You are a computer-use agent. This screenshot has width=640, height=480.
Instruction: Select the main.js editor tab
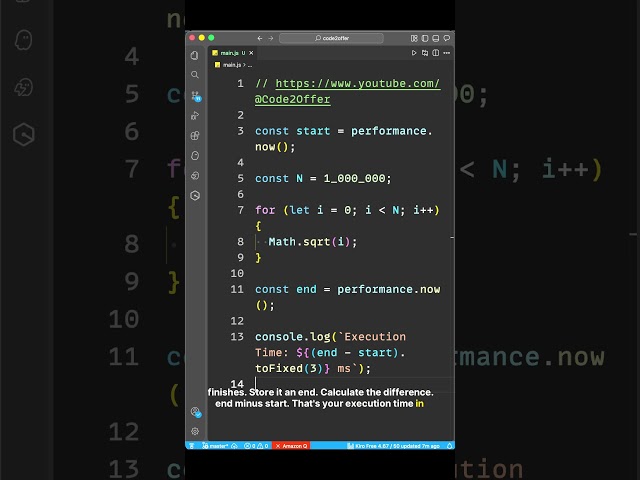coord(232,53)
